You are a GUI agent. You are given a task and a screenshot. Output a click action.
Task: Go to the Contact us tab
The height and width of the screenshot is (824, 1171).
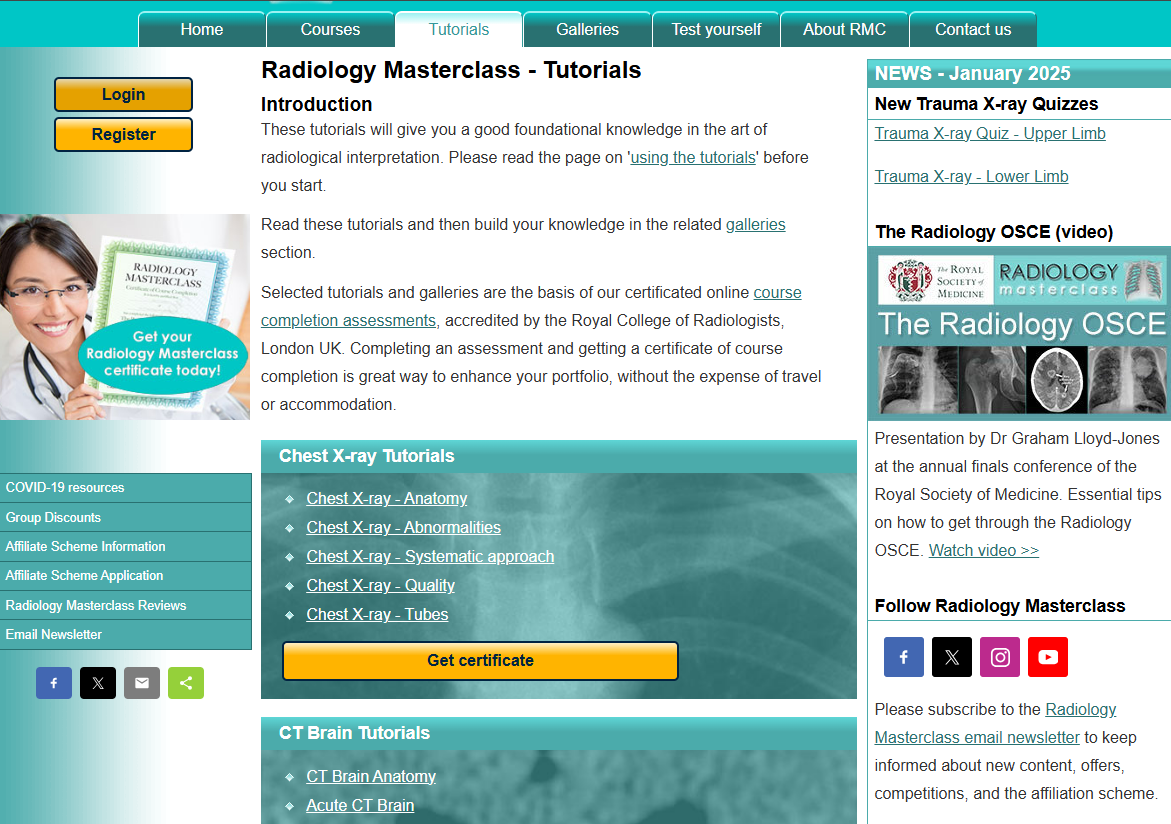[x=972, y=30]
